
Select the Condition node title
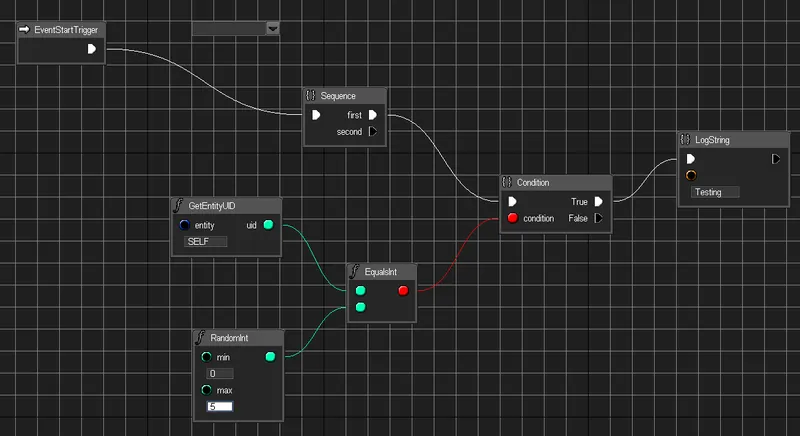pyautogui.click(x=533, y=183)
